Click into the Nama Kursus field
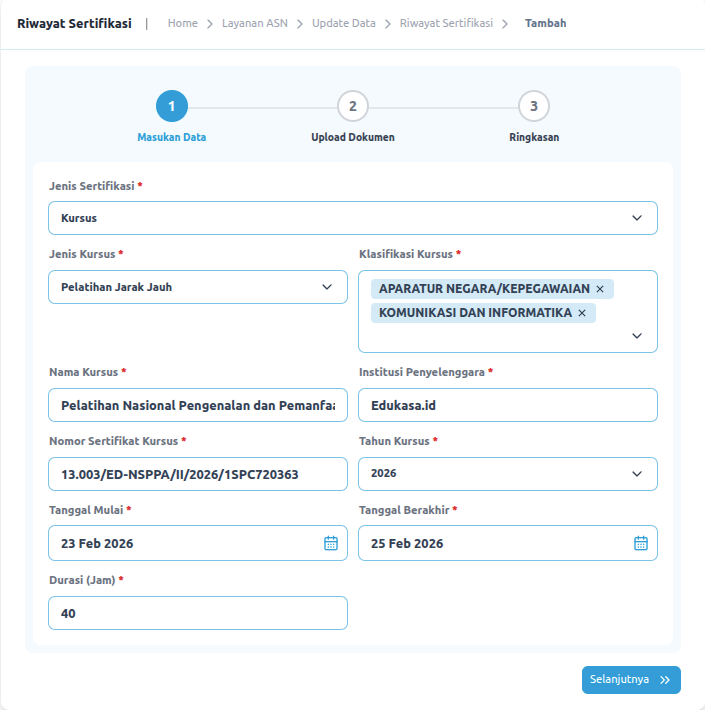The image size is (705, 710). coord(198,405)
